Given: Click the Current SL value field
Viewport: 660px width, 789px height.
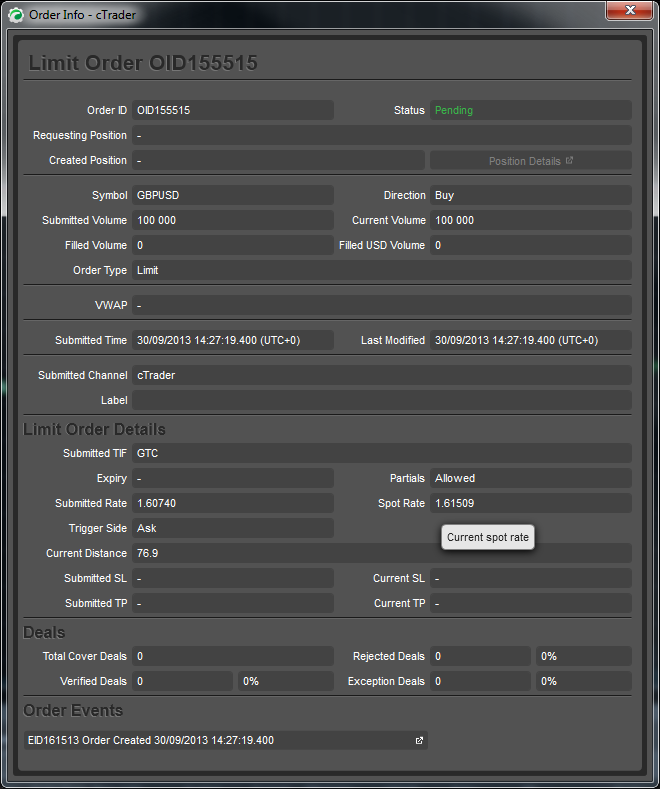Looking at the screenshot, I should click(531, 578).
